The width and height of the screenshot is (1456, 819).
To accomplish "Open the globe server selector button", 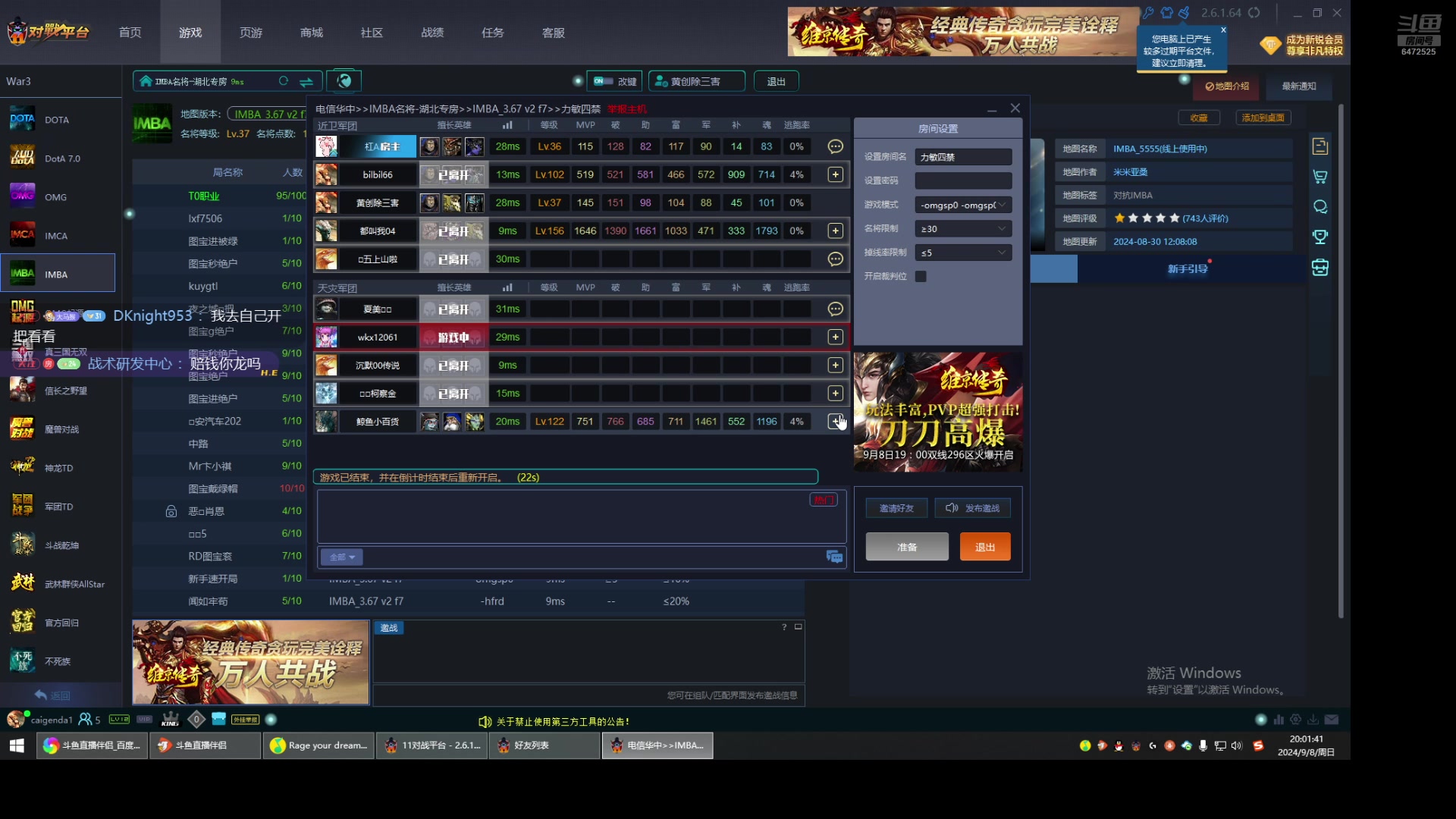I will 344,81.
